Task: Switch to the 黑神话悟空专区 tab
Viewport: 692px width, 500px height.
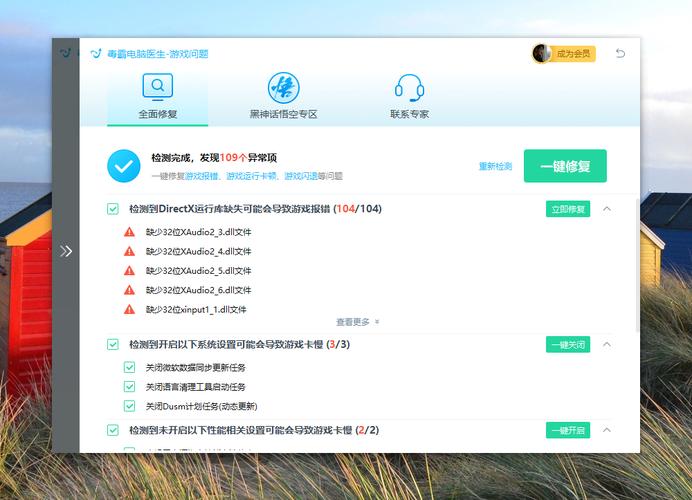Action: tap(283, 96)
